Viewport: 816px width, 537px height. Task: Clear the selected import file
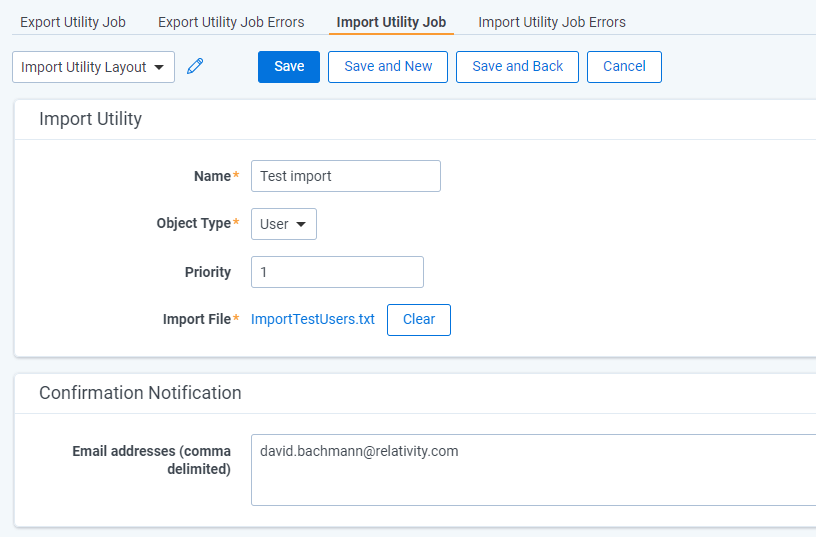click(419, 319)
